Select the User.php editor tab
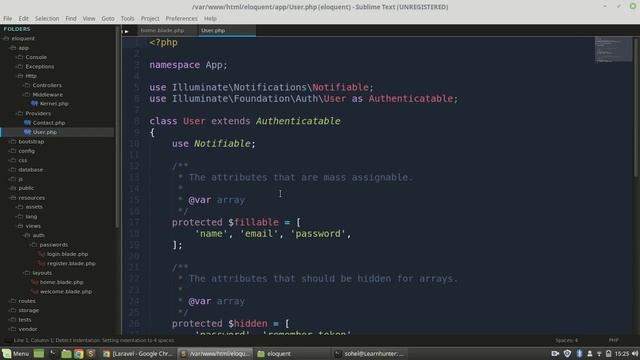Viewport: 640px width, 360px height. (x=227, y=31)
